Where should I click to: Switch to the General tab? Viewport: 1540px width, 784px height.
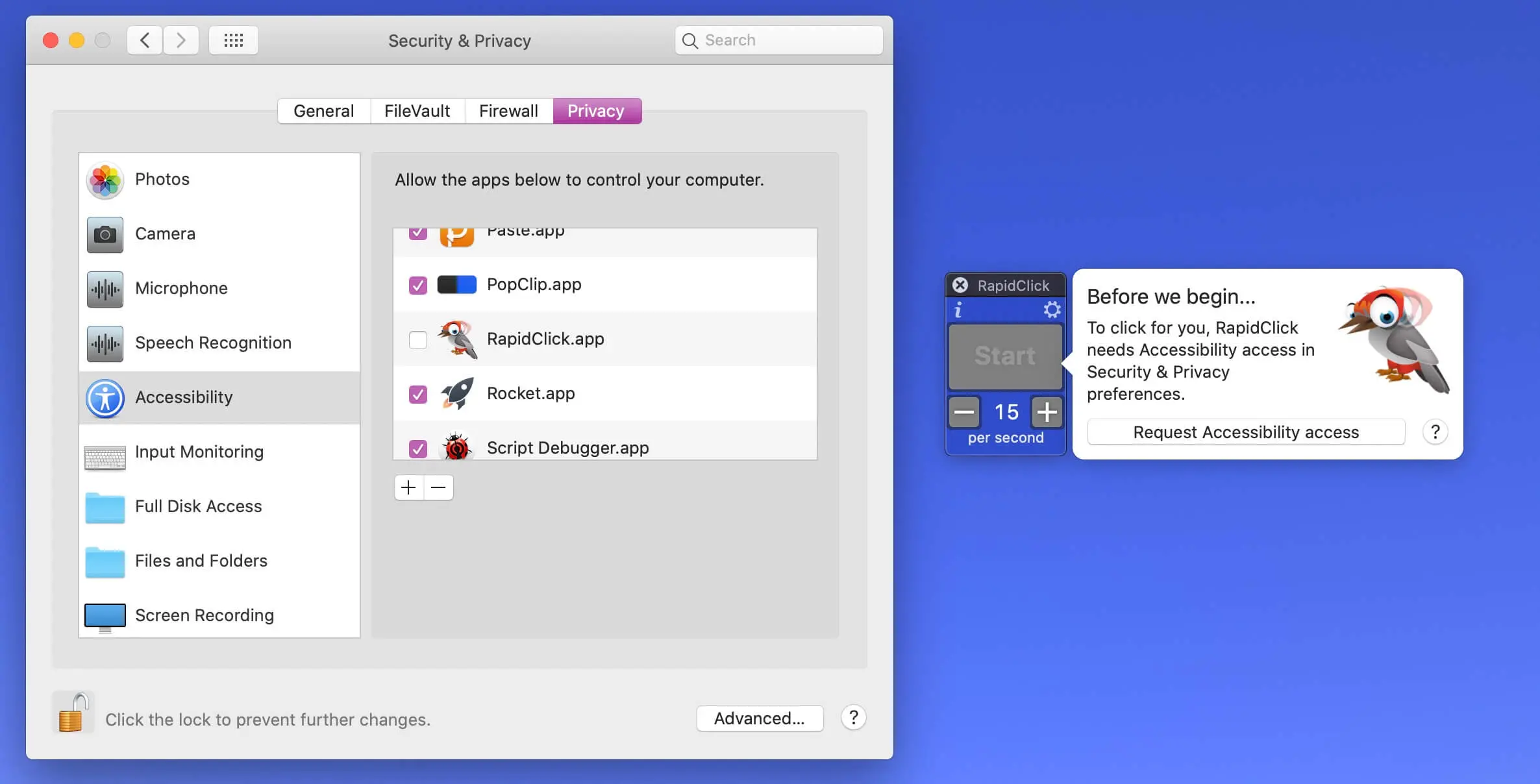click(323, 111)
